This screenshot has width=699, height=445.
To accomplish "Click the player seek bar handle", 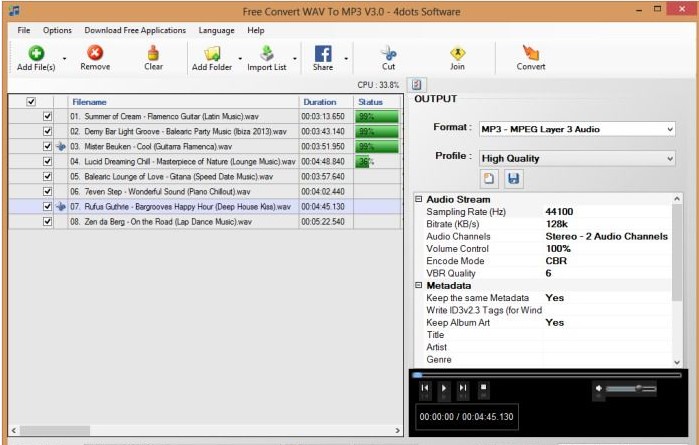I will coord(417,375).
